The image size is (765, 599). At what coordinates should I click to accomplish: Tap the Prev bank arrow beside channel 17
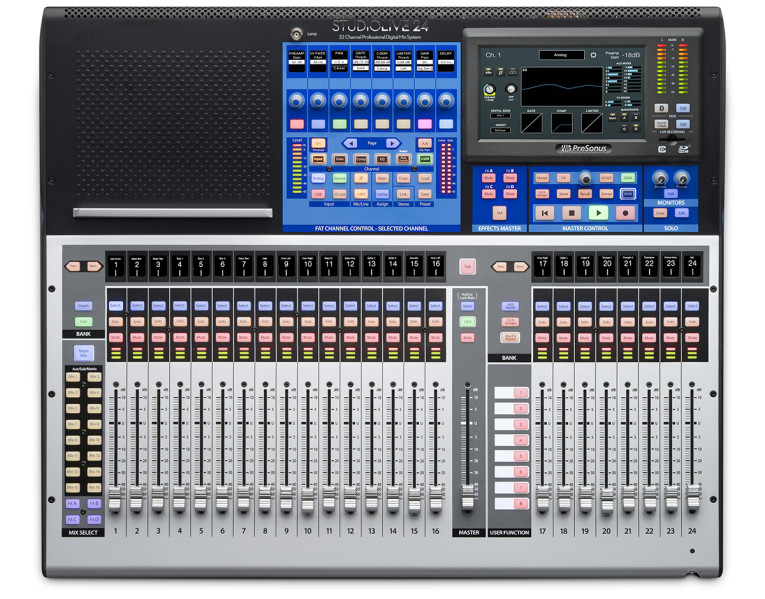tap(500, 267)
